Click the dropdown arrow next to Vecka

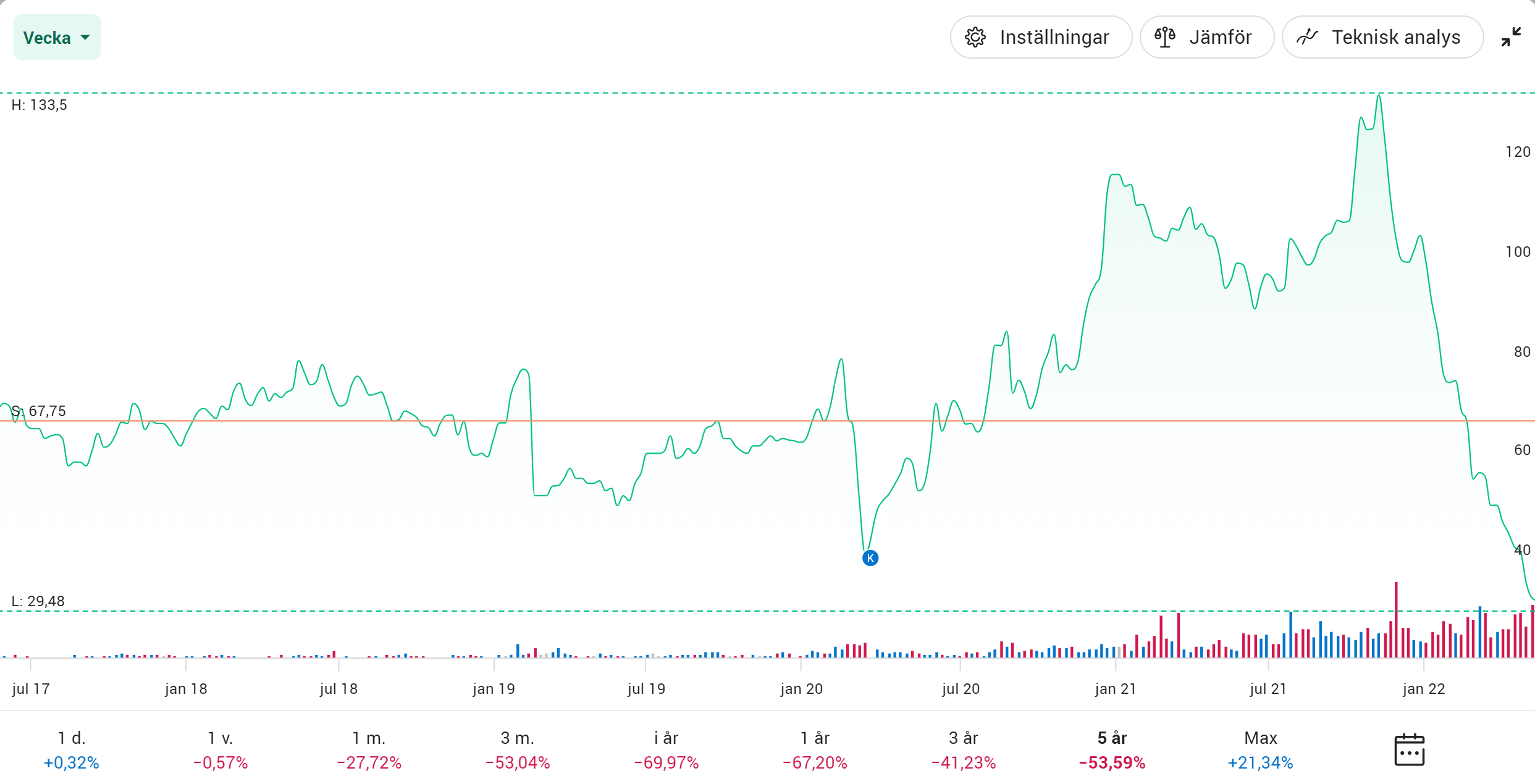[x=85, y=38]
